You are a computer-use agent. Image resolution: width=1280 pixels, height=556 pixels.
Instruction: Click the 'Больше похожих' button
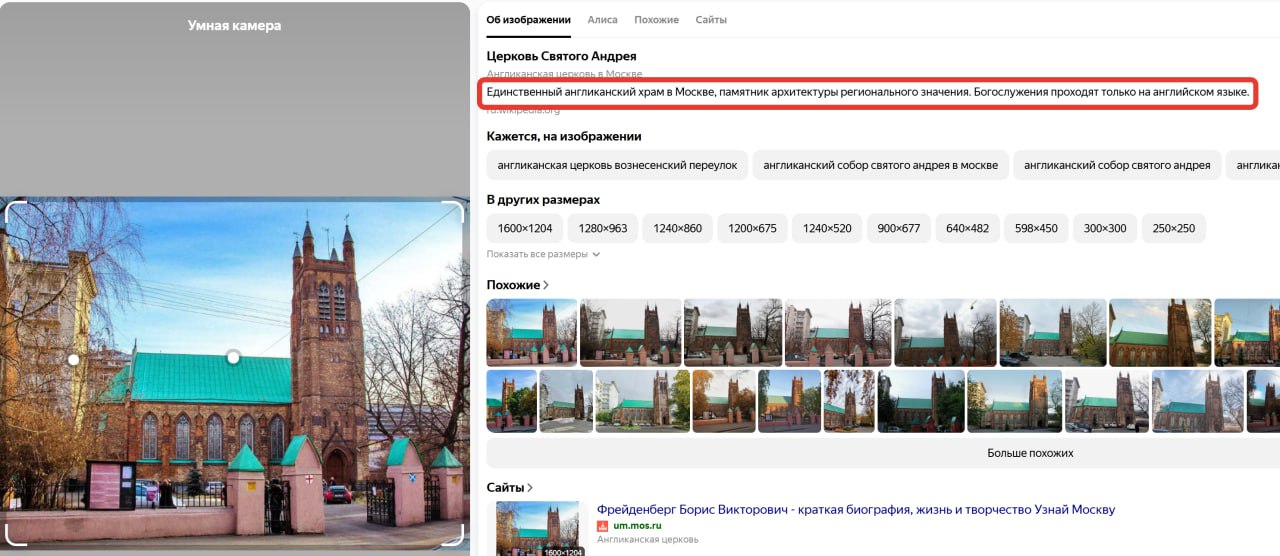[x=1029, y=453]
